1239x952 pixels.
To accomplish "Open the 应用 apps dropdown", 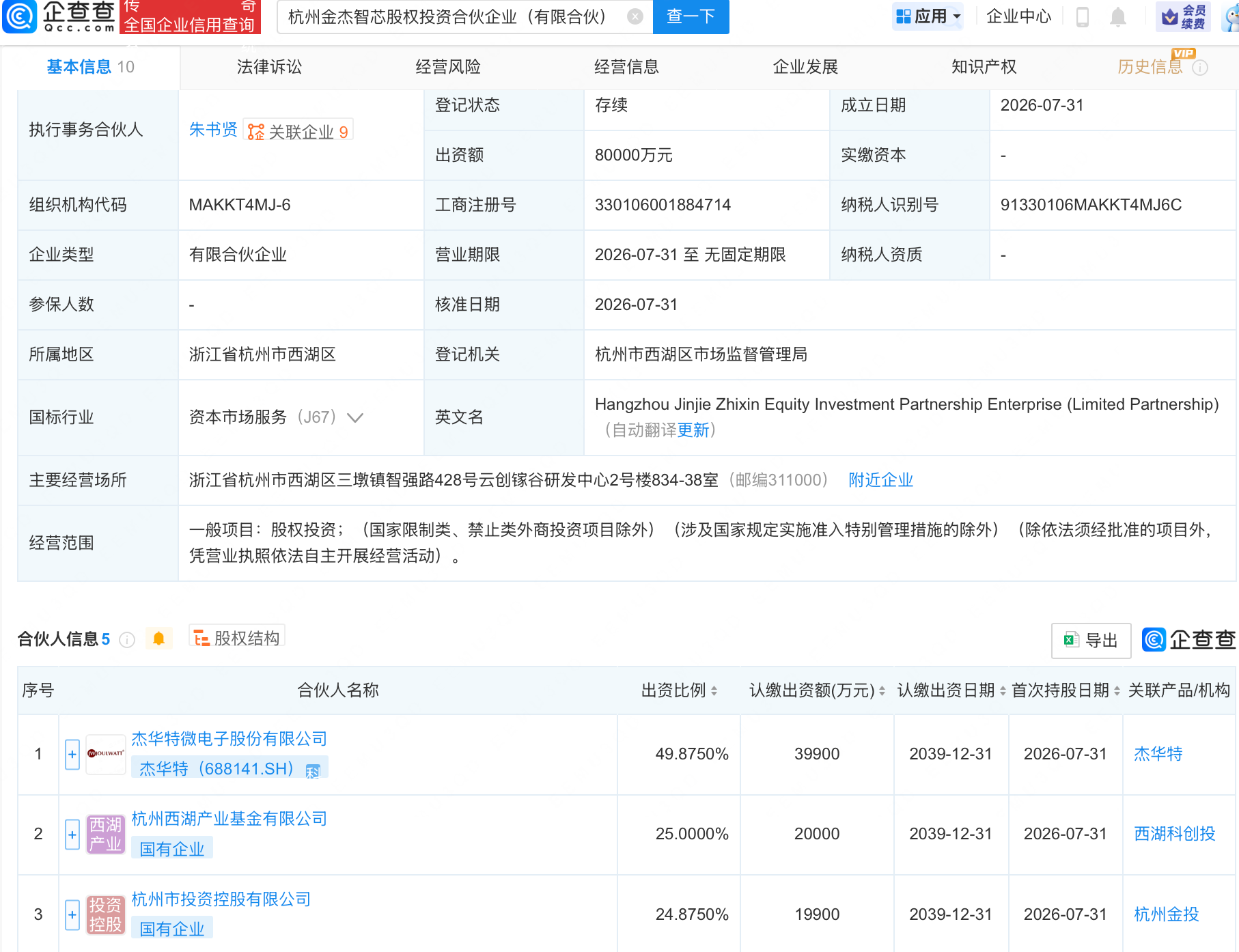I will [x=928, y=16].
